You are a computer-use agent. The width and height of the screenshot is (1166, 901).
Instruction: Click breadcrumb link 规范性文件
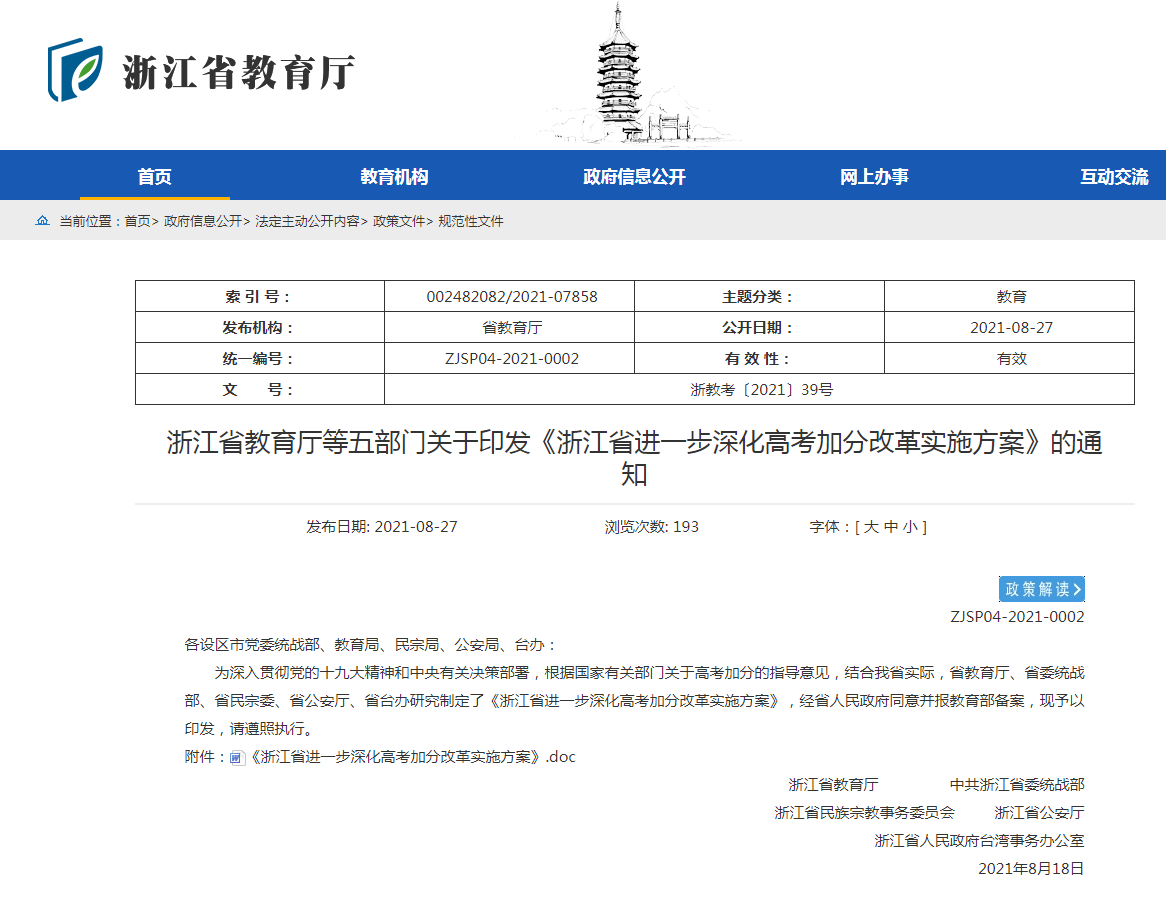click(x=471, y=221)
